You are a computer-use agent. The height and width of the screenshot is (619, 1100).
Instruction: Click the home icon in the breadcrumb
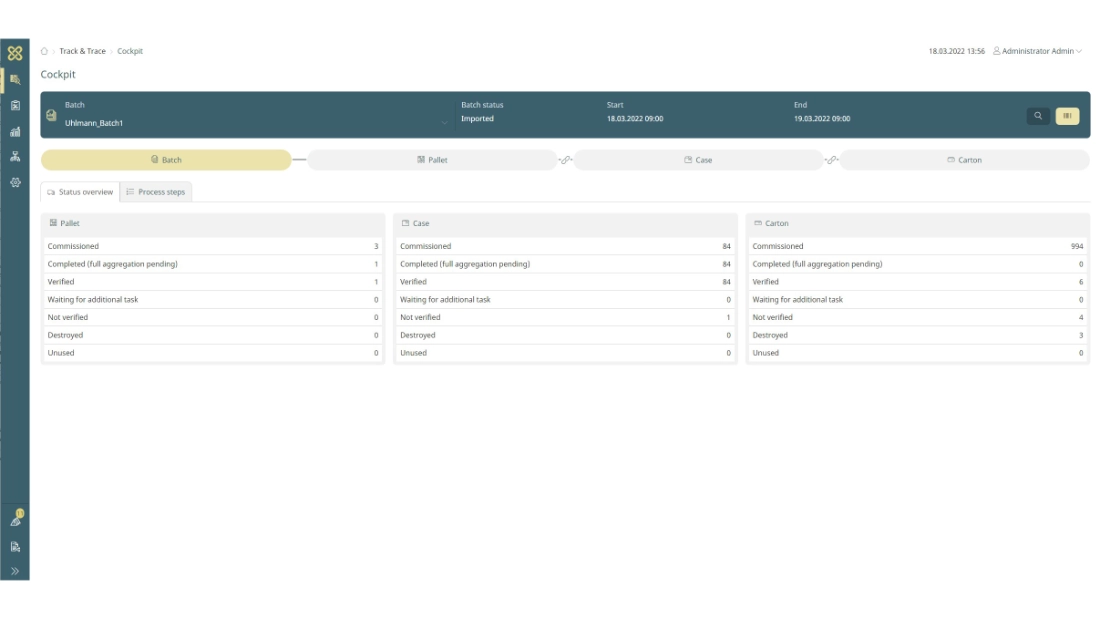(x=44, y=51)
